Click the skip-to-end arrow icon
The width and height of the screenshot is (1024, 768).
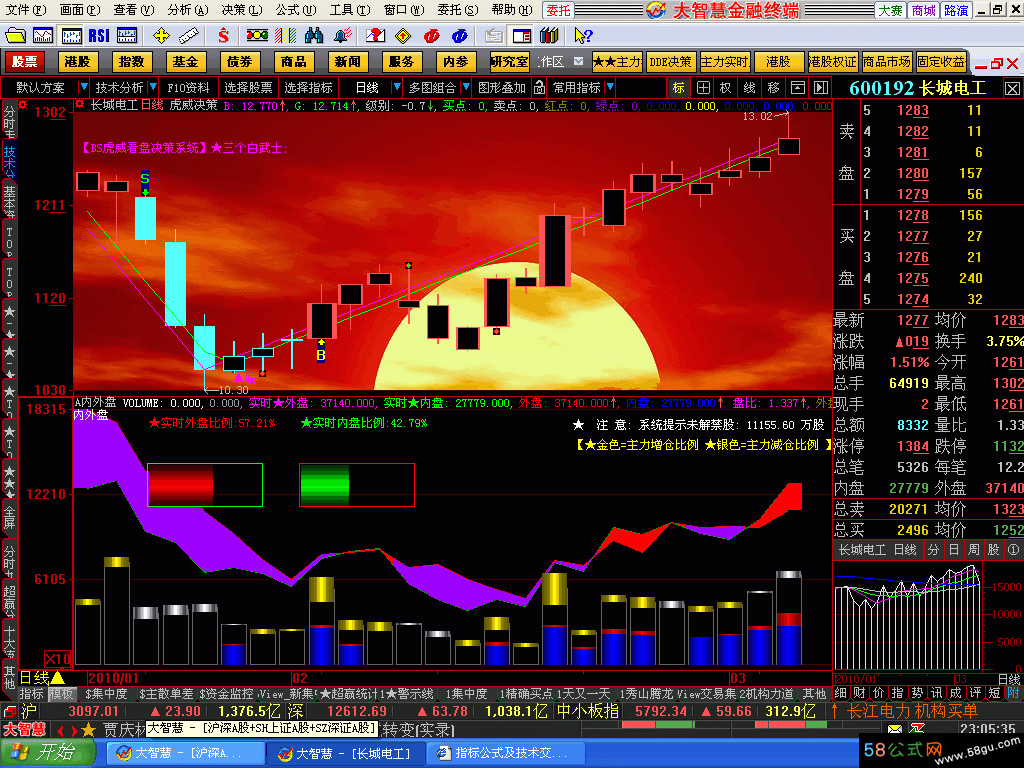pos(821,88)
